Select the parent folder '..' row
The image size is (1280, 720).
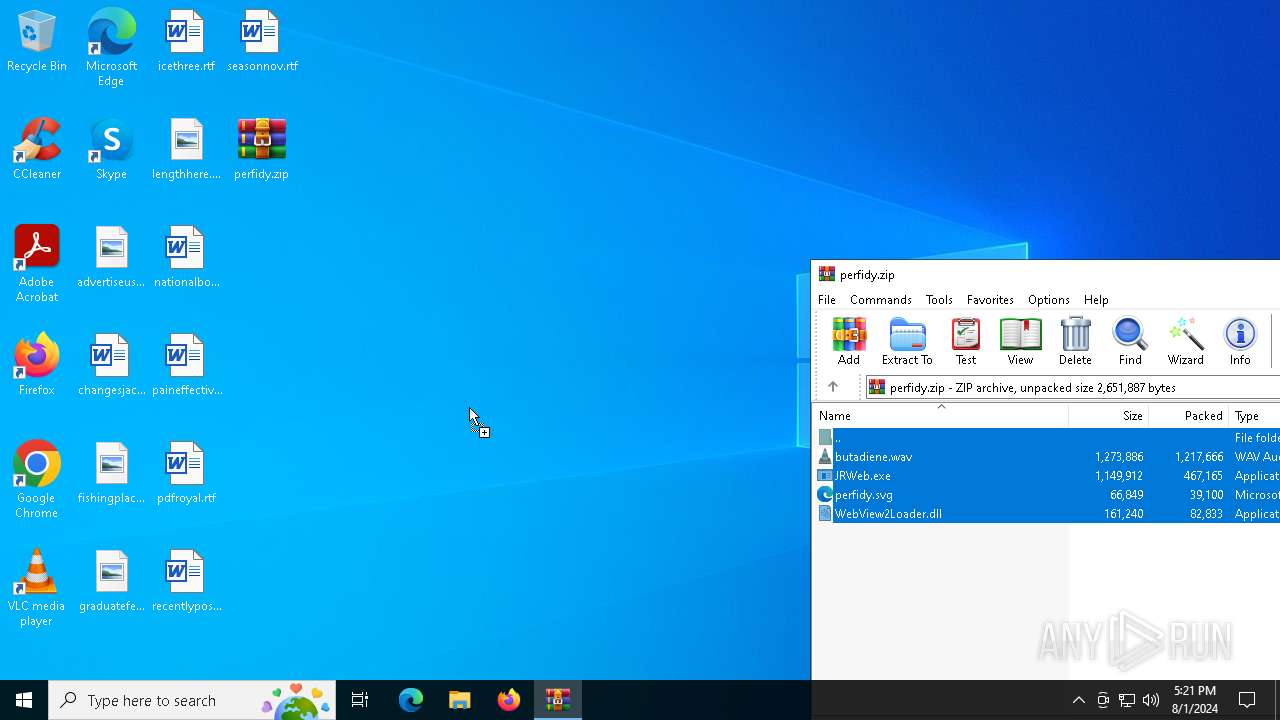point(1046,438)
